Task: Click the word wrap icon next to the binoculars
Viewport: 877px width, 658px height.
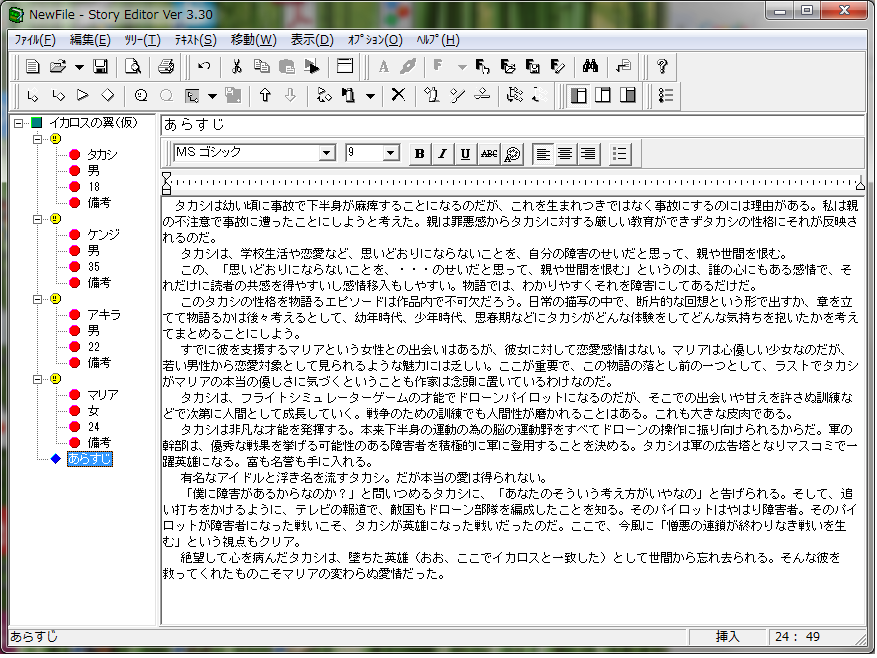Action: point(623,67)
